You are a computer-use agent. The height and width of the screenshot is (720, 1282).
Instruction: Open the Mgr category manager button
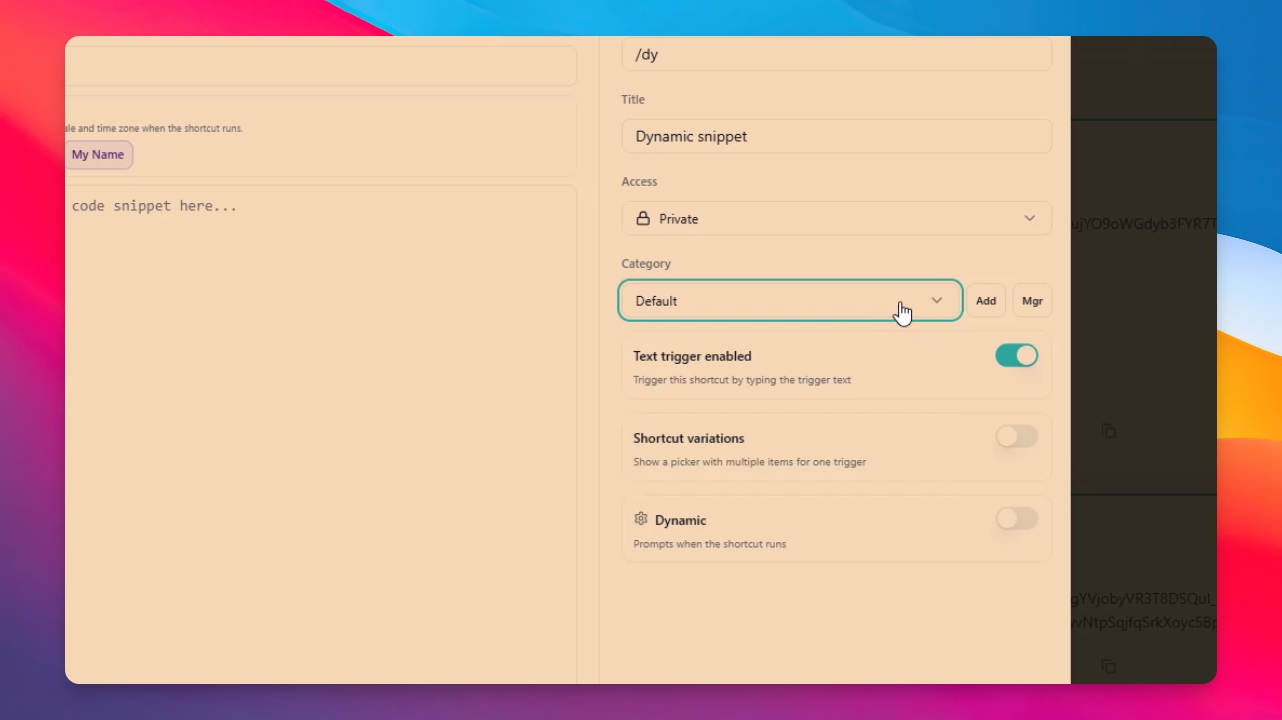(1032, 300)
